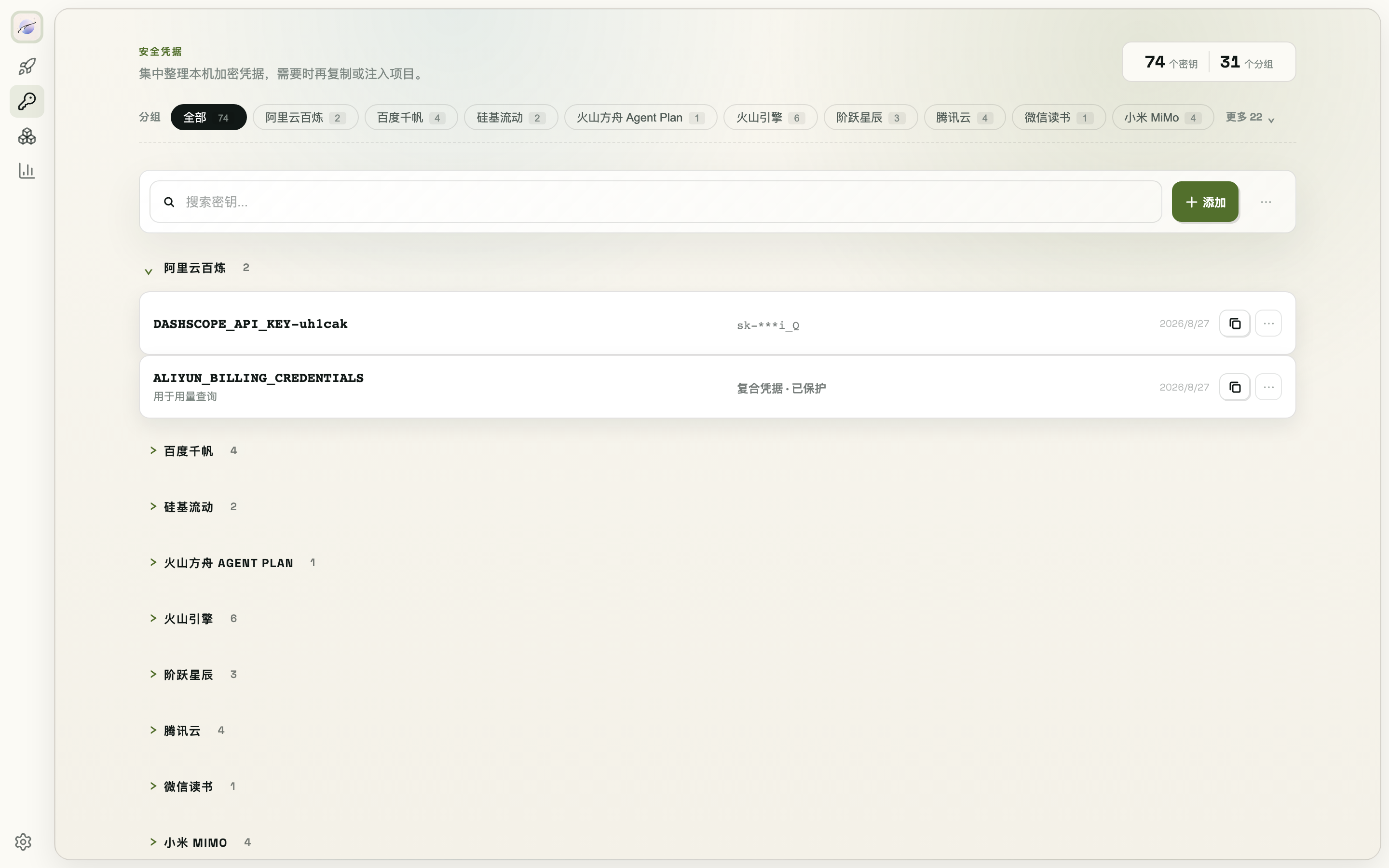Focus the 搜索密钥 search field
The image size is (1389, 868).
click(655, 202)
